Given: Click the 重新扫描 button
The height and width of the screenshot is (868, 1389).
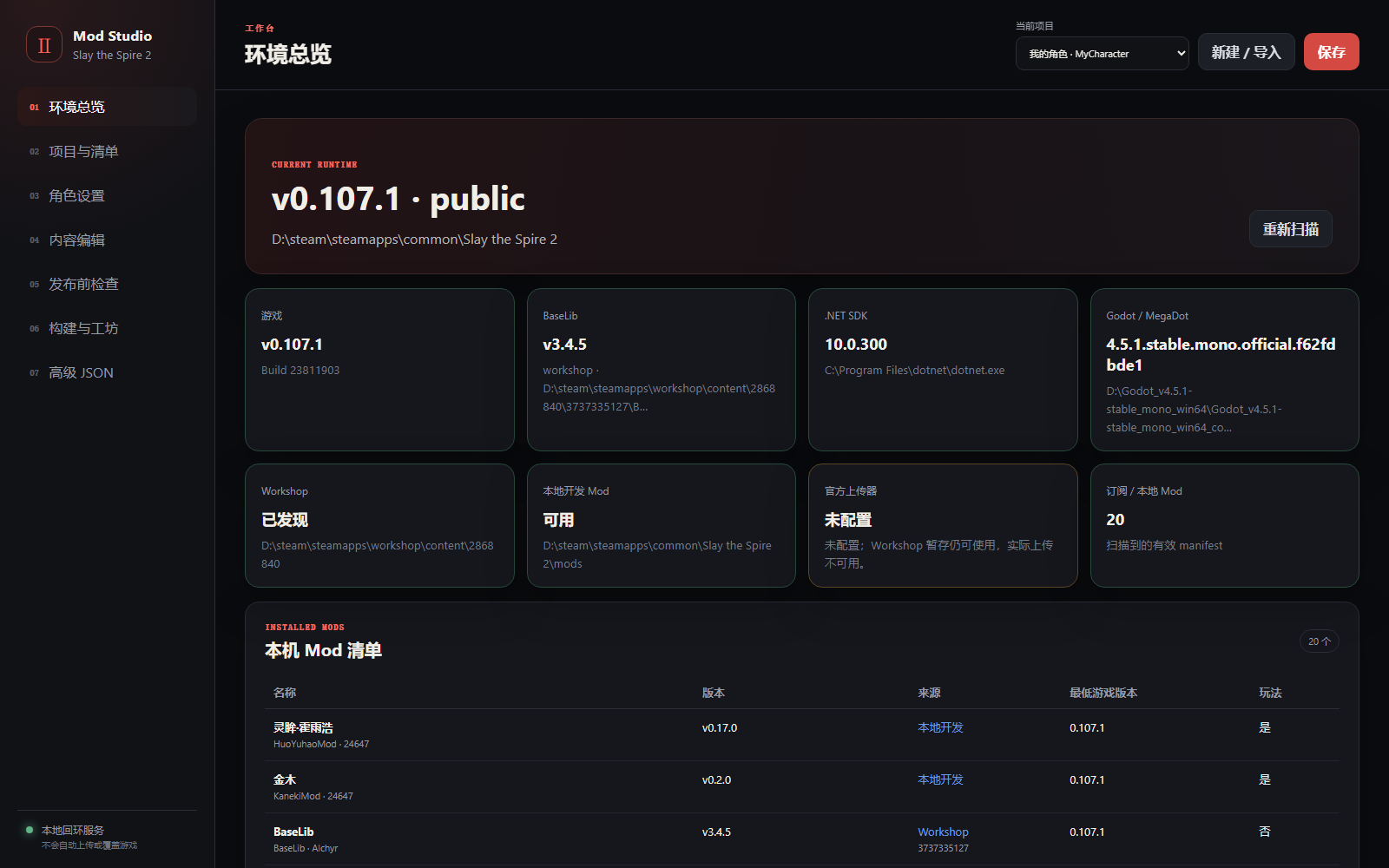Looking at the screenshot, I should tap(1290, 229).
